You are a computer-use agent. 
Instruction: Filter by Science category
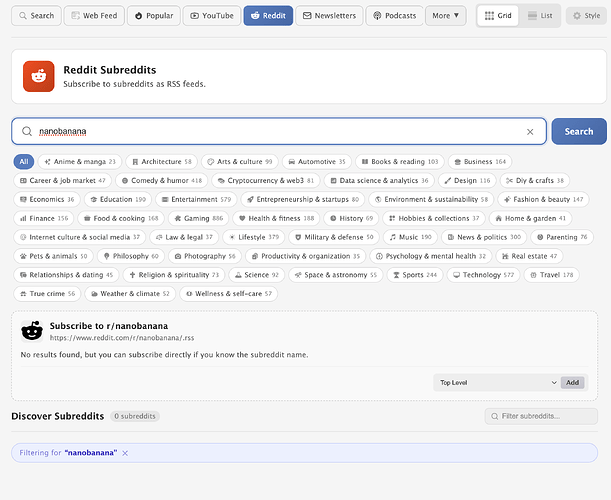[x=257, y=275]
